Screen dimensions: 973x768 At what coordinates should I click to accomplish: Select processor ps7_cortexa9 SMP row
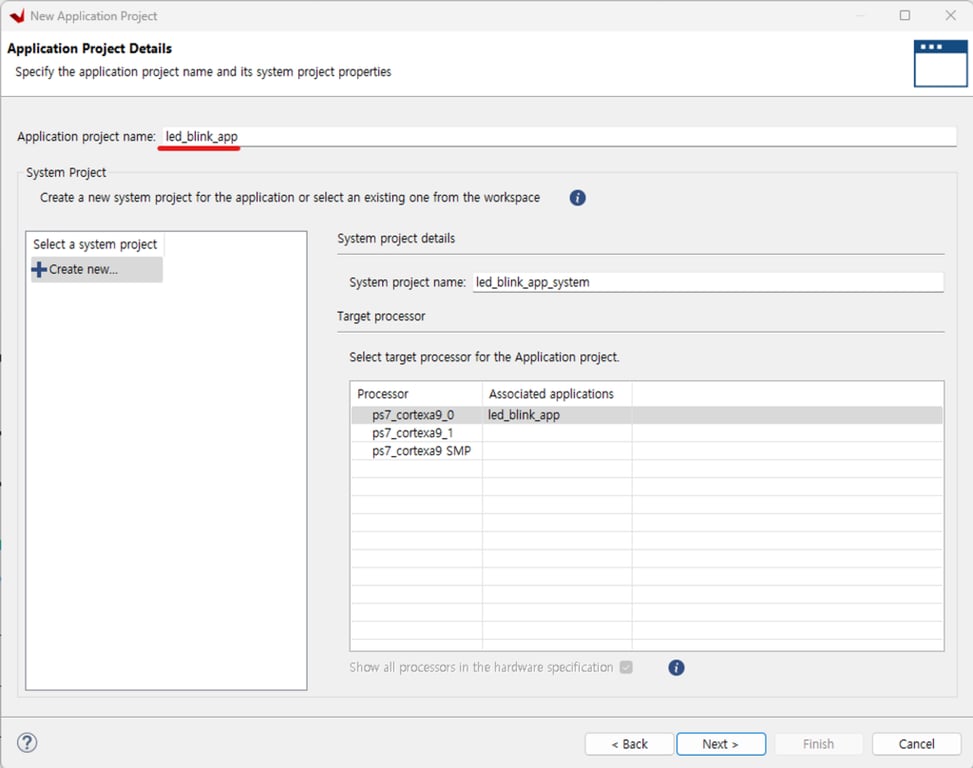[x=647, y=451]
